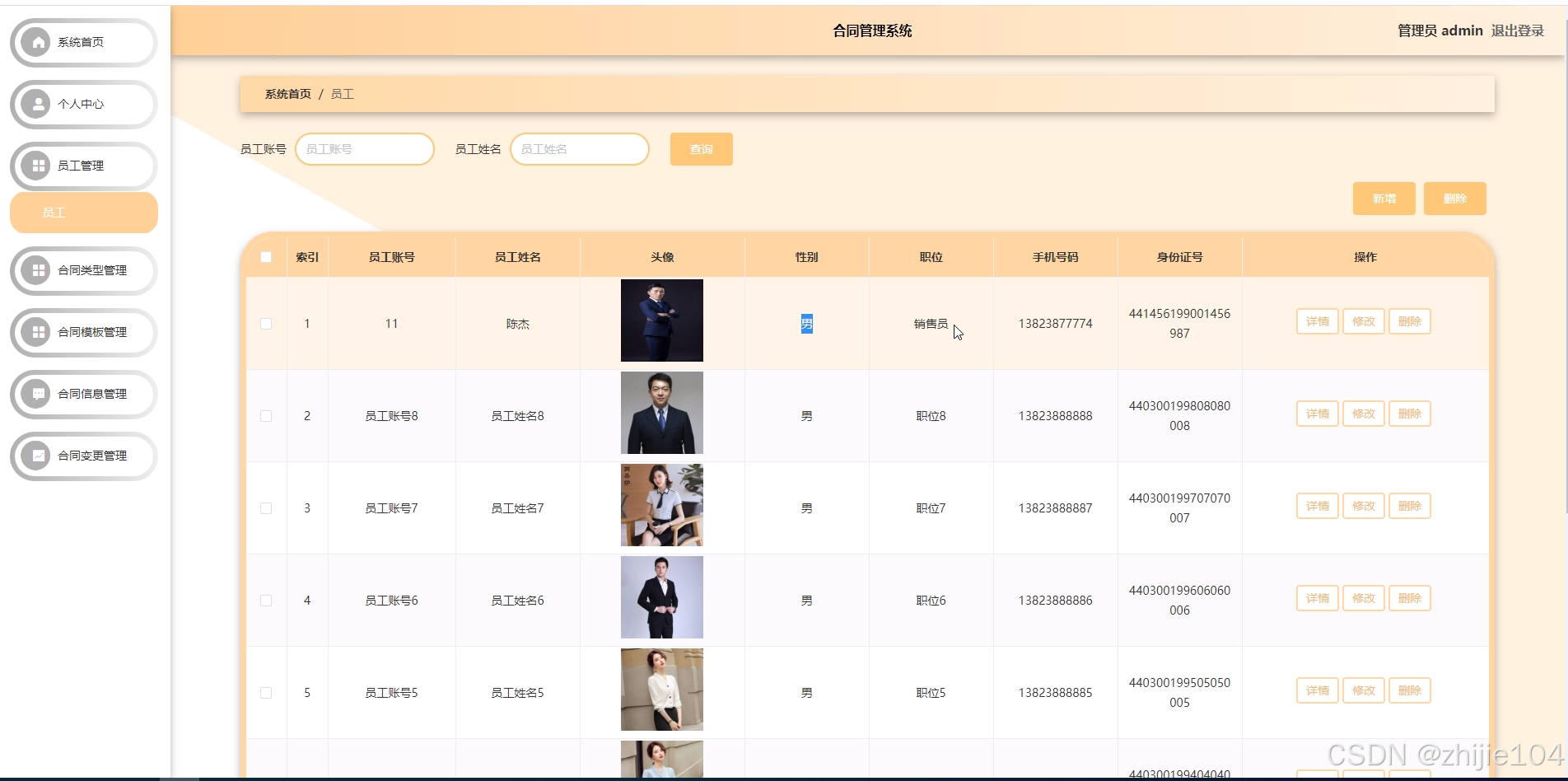Image resolution: width=1568 pixels, height=781 pixels.
Task: Click 修改 for 员工姓名8
Action: pos(1364,414)
